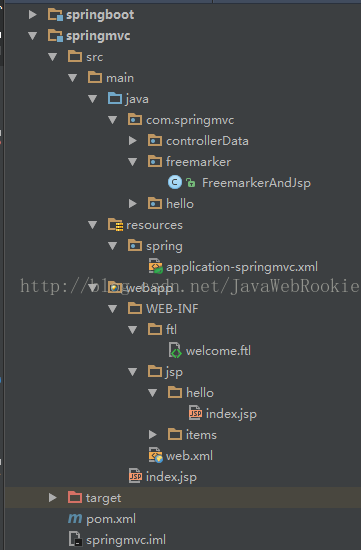Open web.xml file
This screenshot has height=550, width=361.
tap(189, 456)
